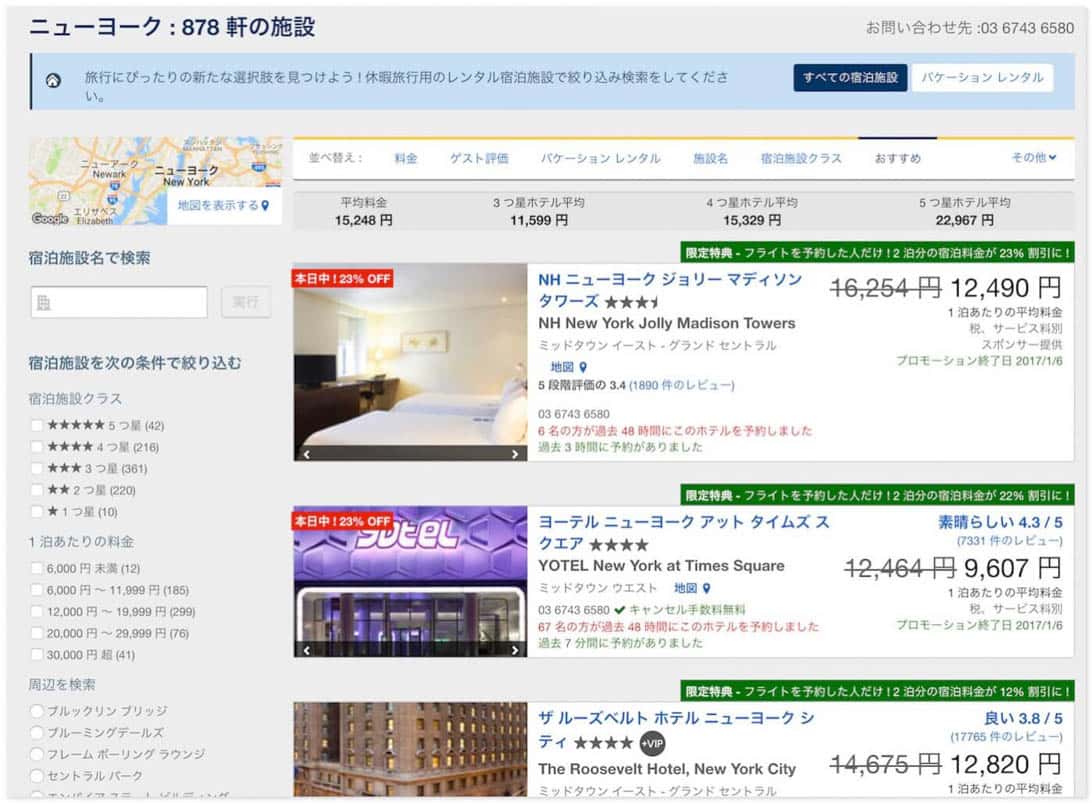Select the ブルーミングデールズ radio button
The width and height of the screenshot is (1092, 803).
36,733
